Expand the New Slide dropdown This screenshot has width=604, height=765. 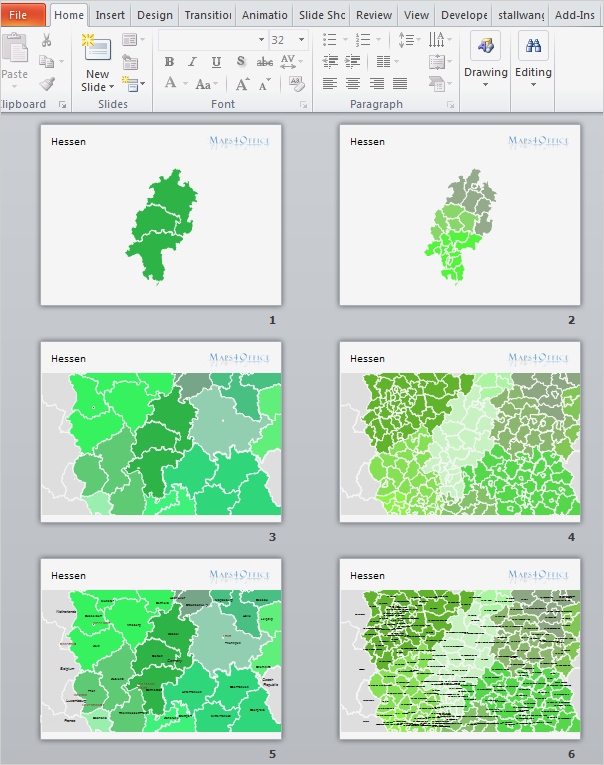112,87
